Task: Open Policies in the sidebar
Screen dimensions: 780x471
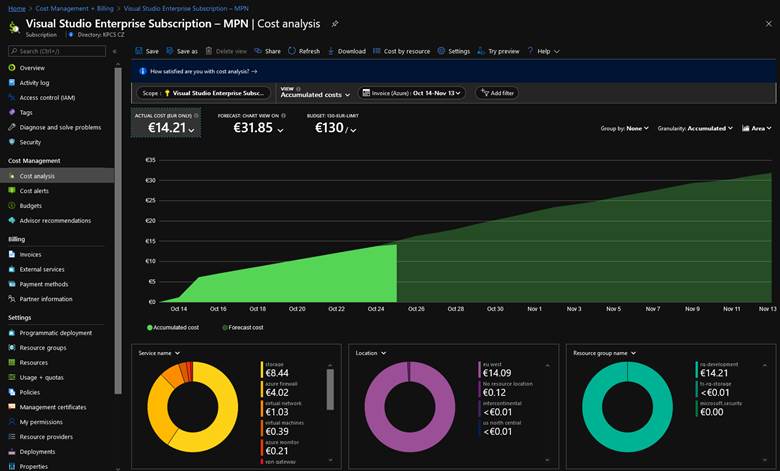Action: pyautogui.click(x=29, y=392)
